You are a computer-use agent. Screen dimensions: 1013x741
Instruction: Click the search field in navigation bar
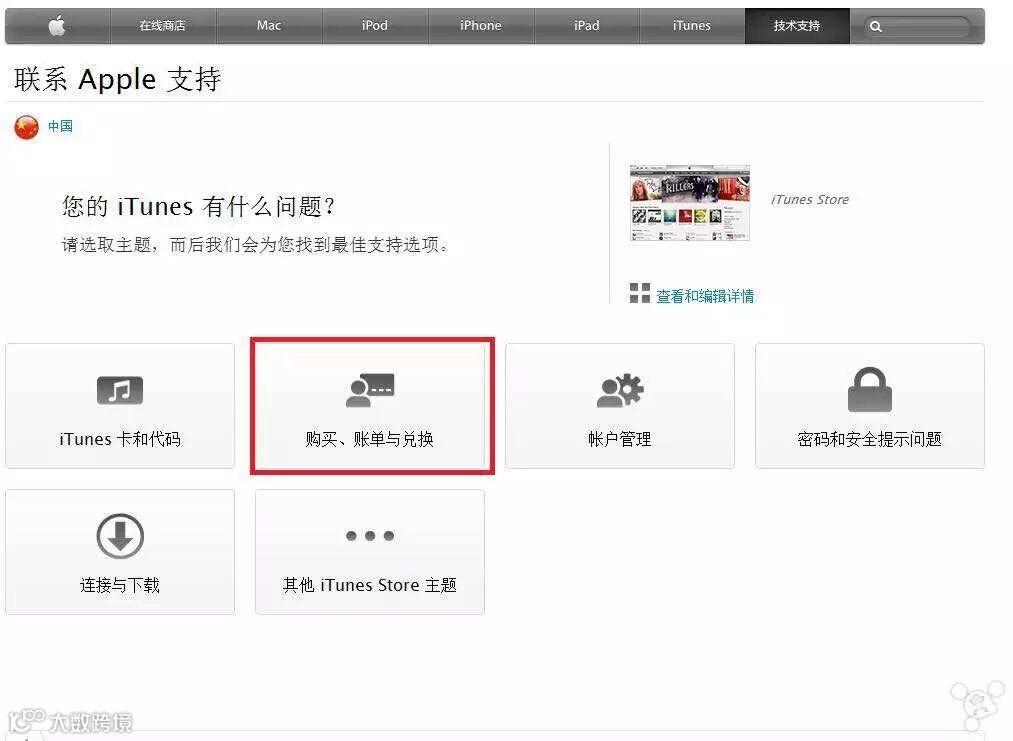(x=917, y=26)
